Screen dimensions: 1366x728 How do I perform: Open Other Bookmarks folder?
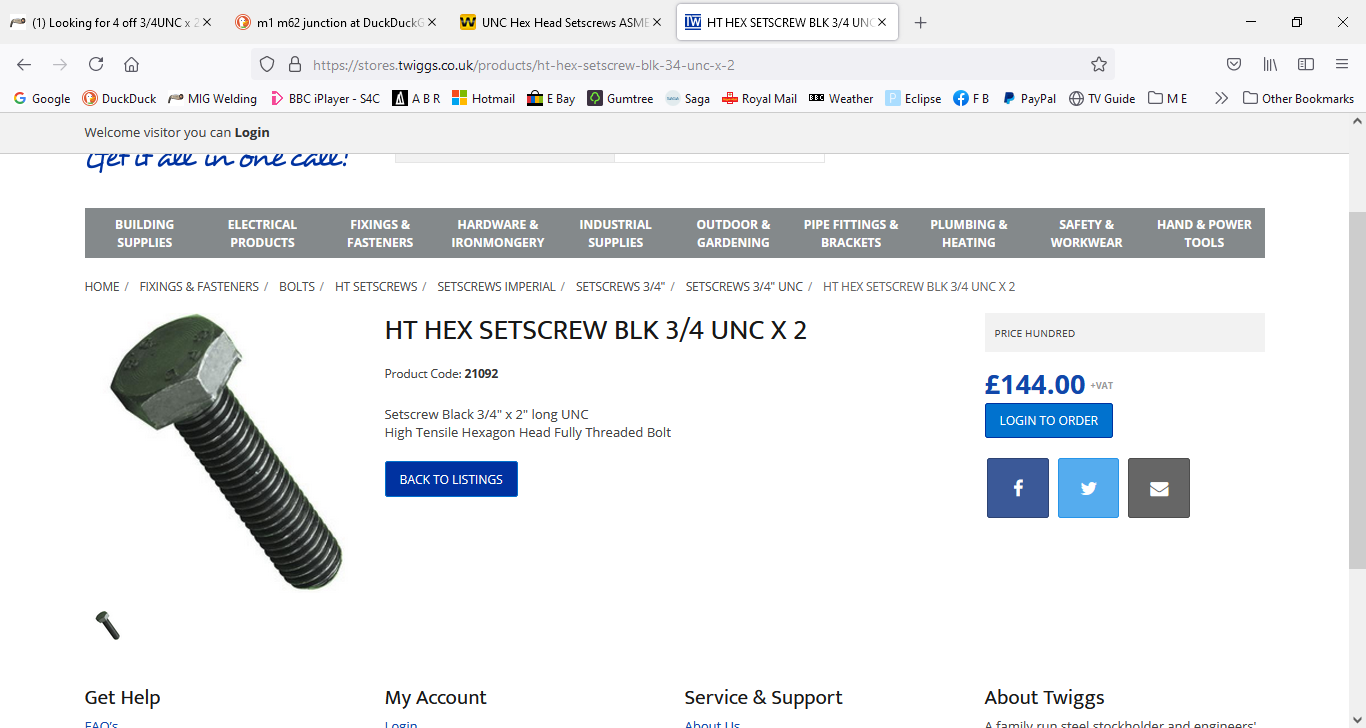click(x=1298, y=98)
